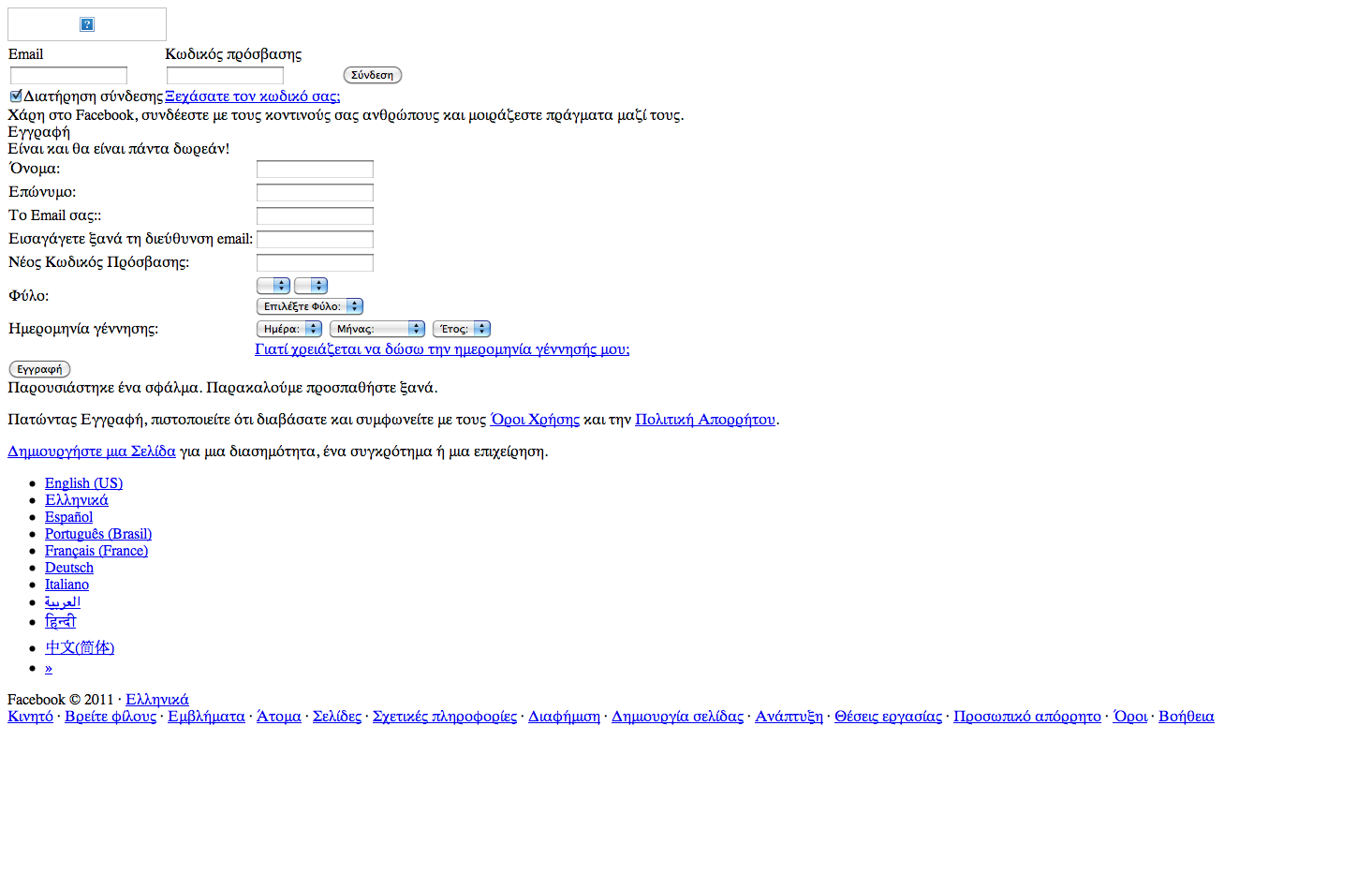This screenshot has height=874, width=1372.
Task: Open the Σχετικές πληροφορίες footer link
Action: pyautogui.click(x=445, y=717)
